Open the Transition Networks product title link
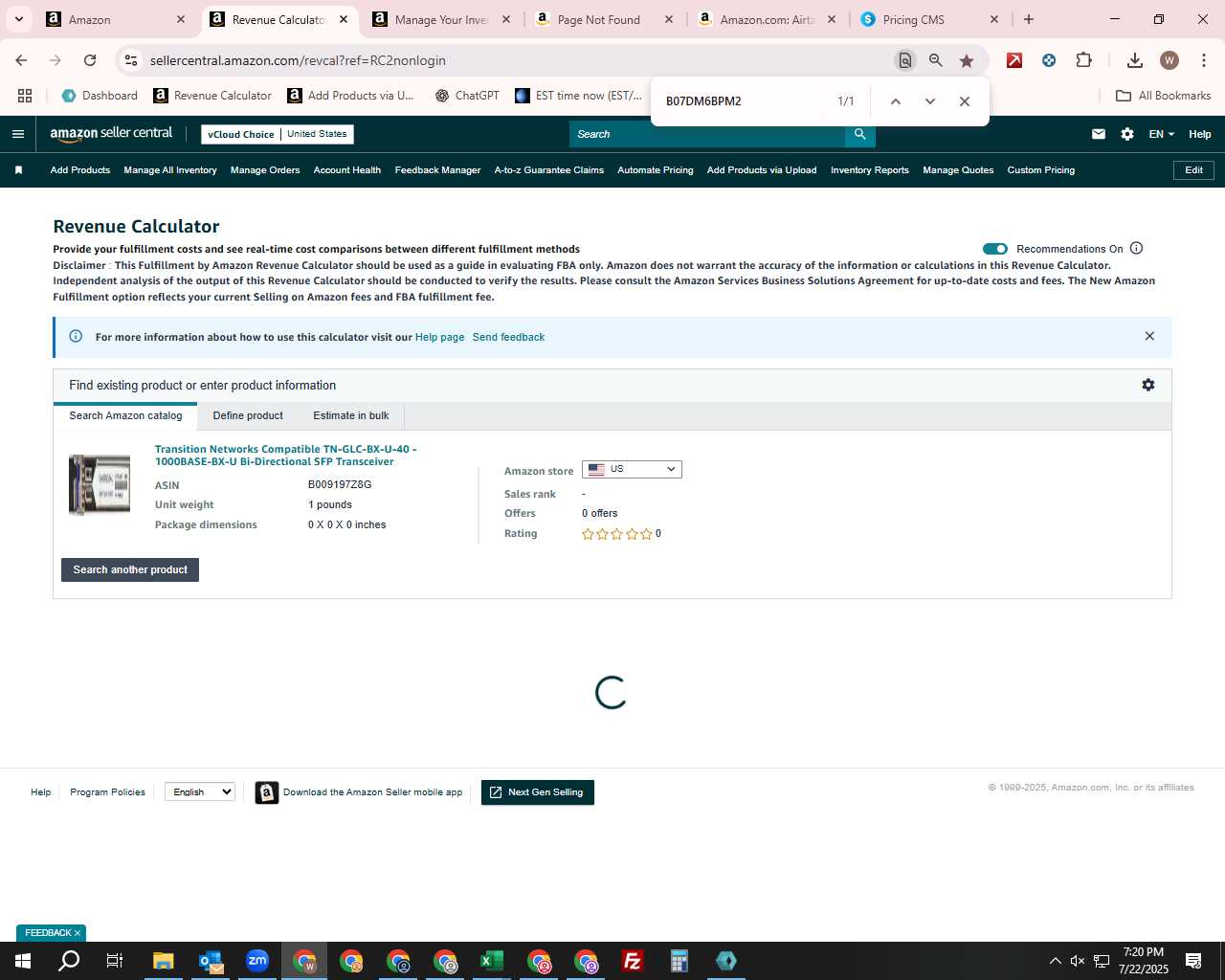 (285, 455)
